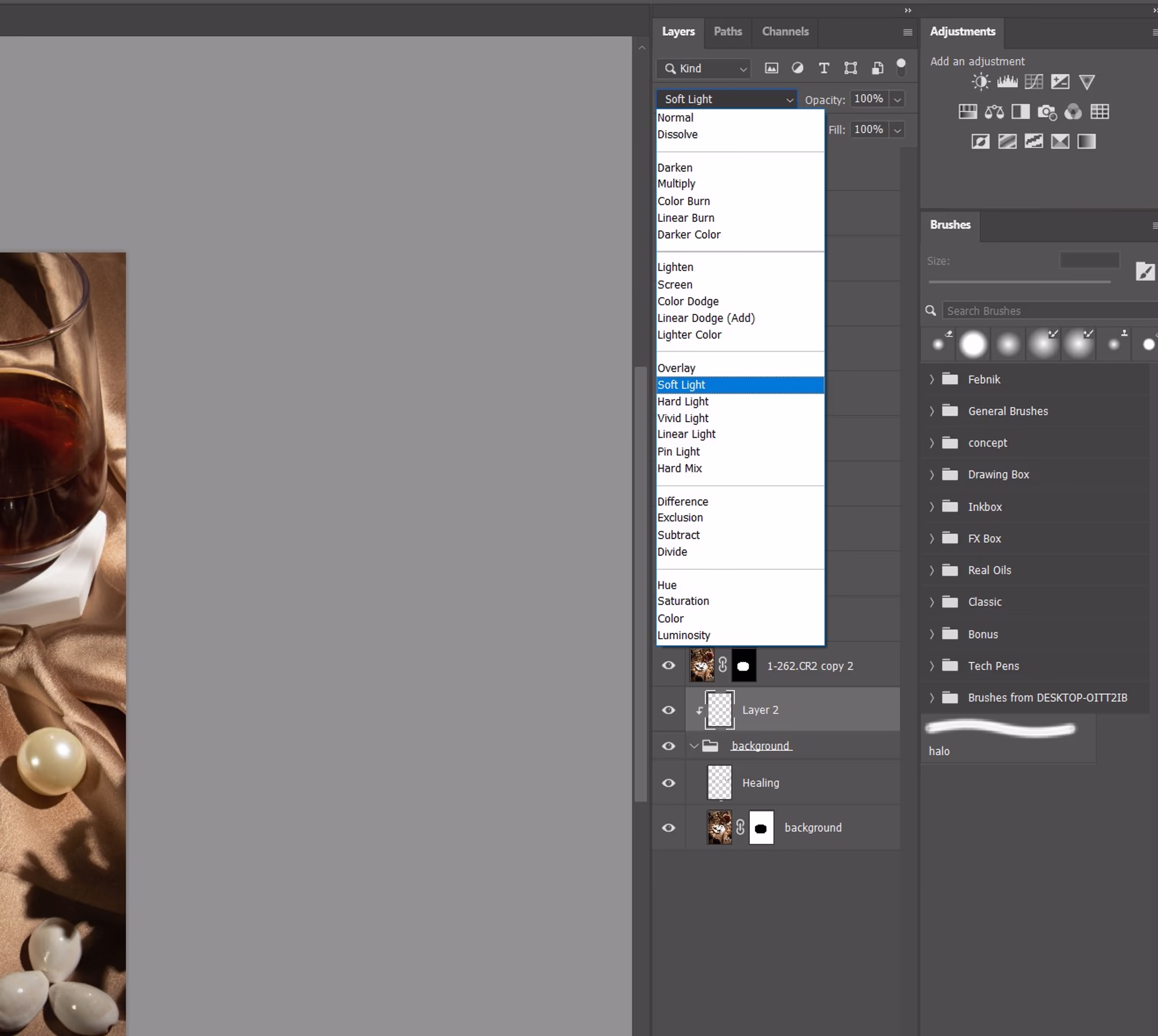
Task: Filter for pixel layers icon
Action: 771,68
